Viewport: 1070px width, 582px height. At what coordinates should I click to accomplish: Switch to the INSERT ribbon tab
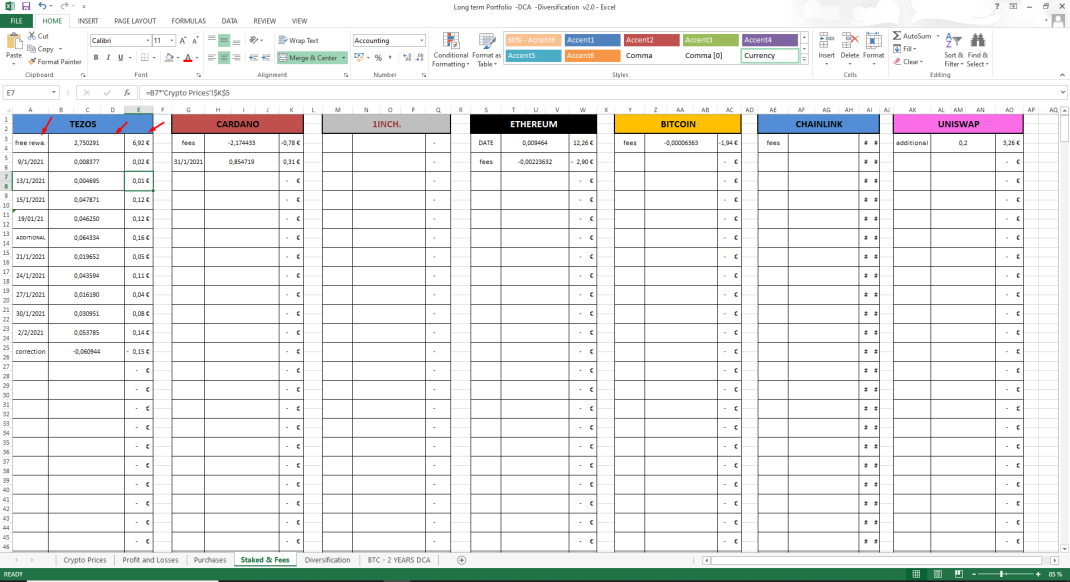point(87,21)
